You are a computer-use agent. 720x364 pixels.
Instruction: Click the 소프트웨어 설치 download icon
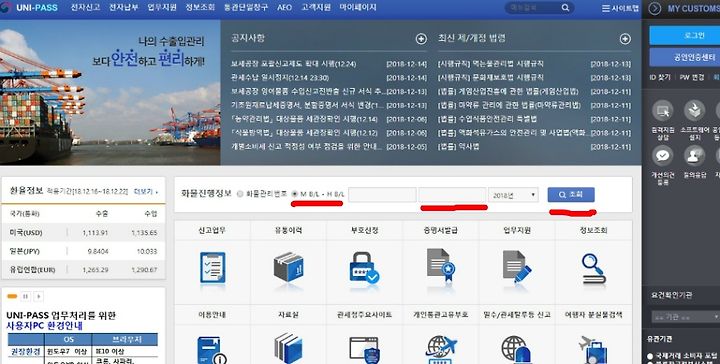point(694,111)
